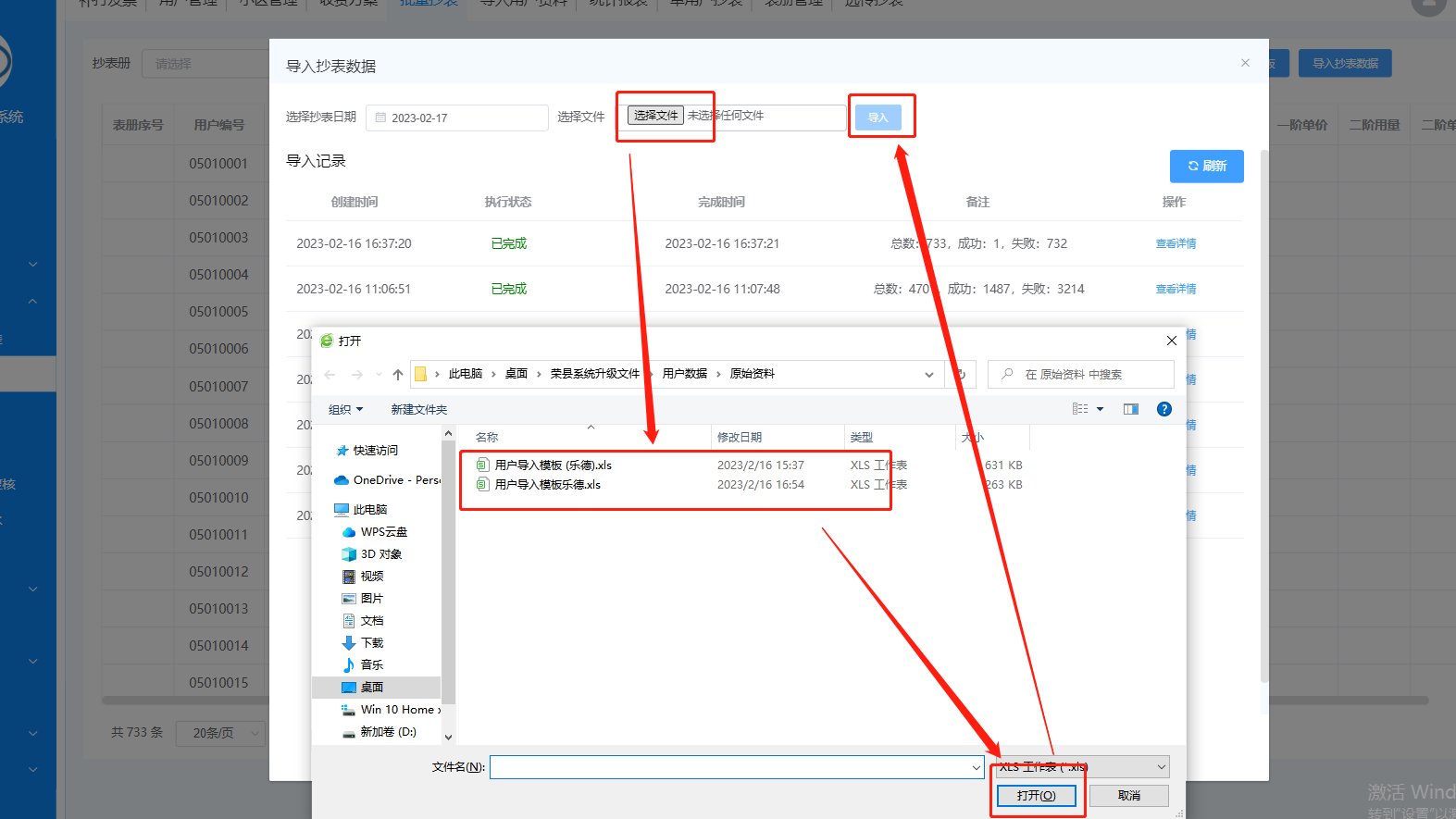This screenshot has width=1456, height=819.
Task: Select 用户导入模板 (乐德).xls file icon
Action: 482,465
